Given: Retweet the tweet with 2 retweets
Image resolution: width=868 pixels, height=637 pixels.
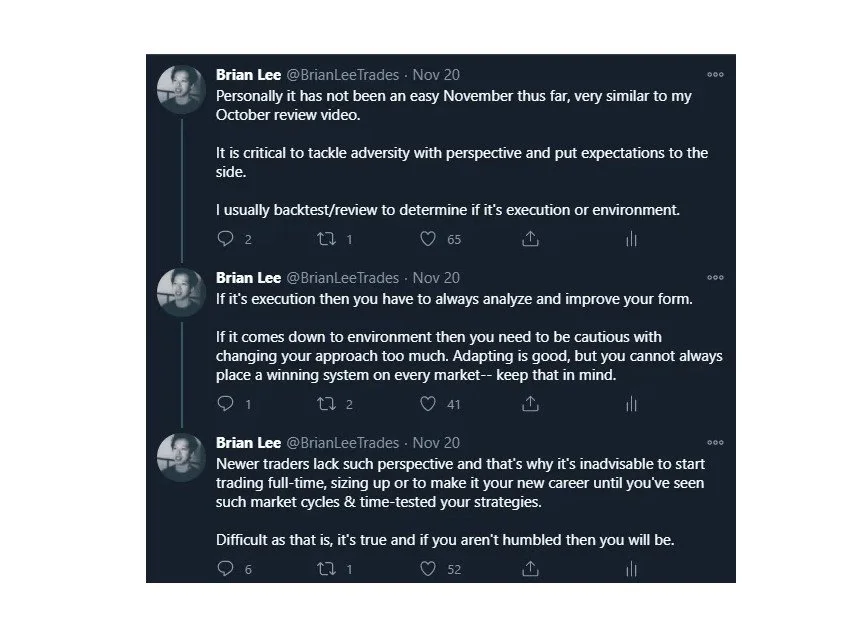Looking at the screenshot, I should coord(325,404).
